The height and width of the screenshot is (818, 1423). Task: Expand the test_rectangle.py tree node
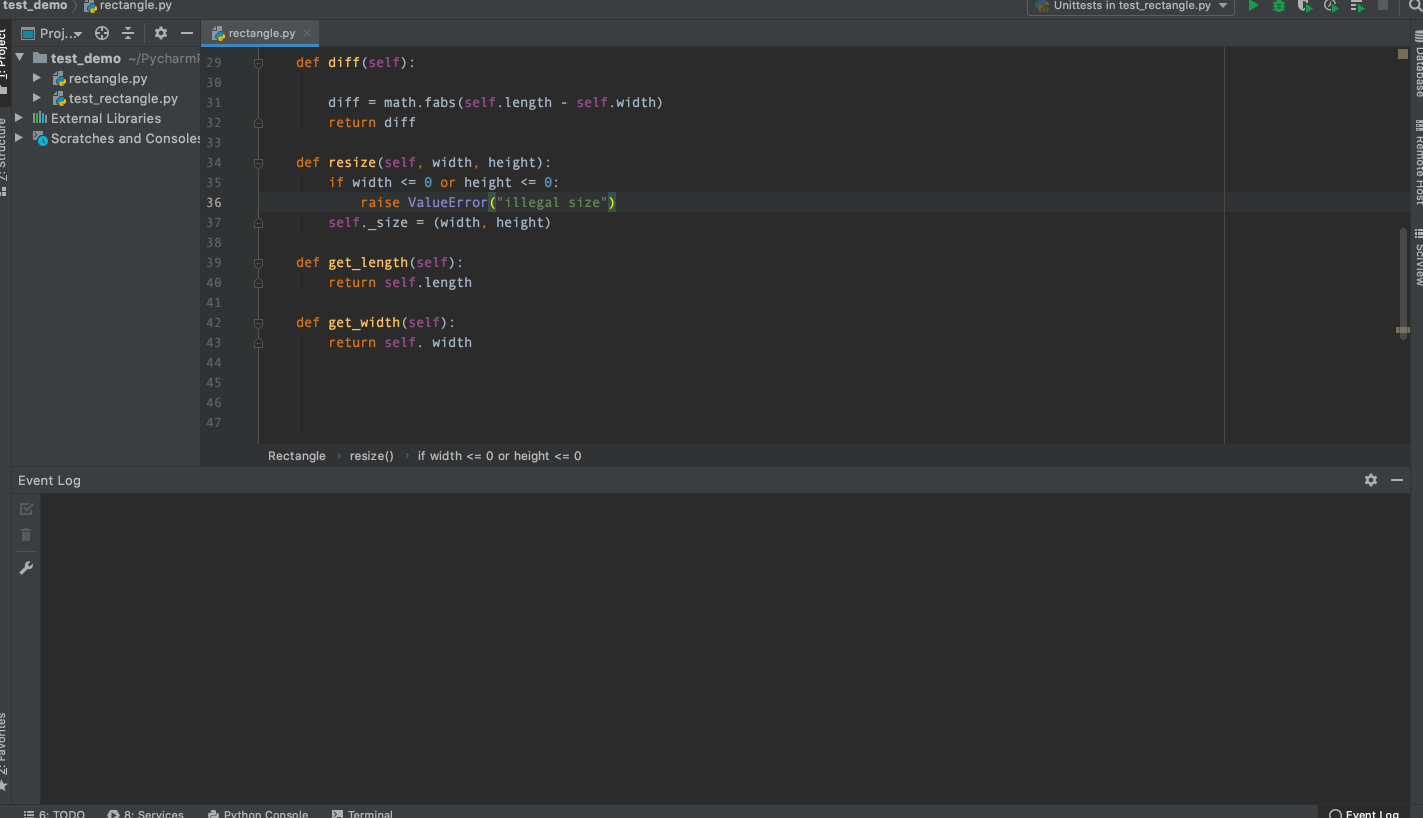coord(37,98)
